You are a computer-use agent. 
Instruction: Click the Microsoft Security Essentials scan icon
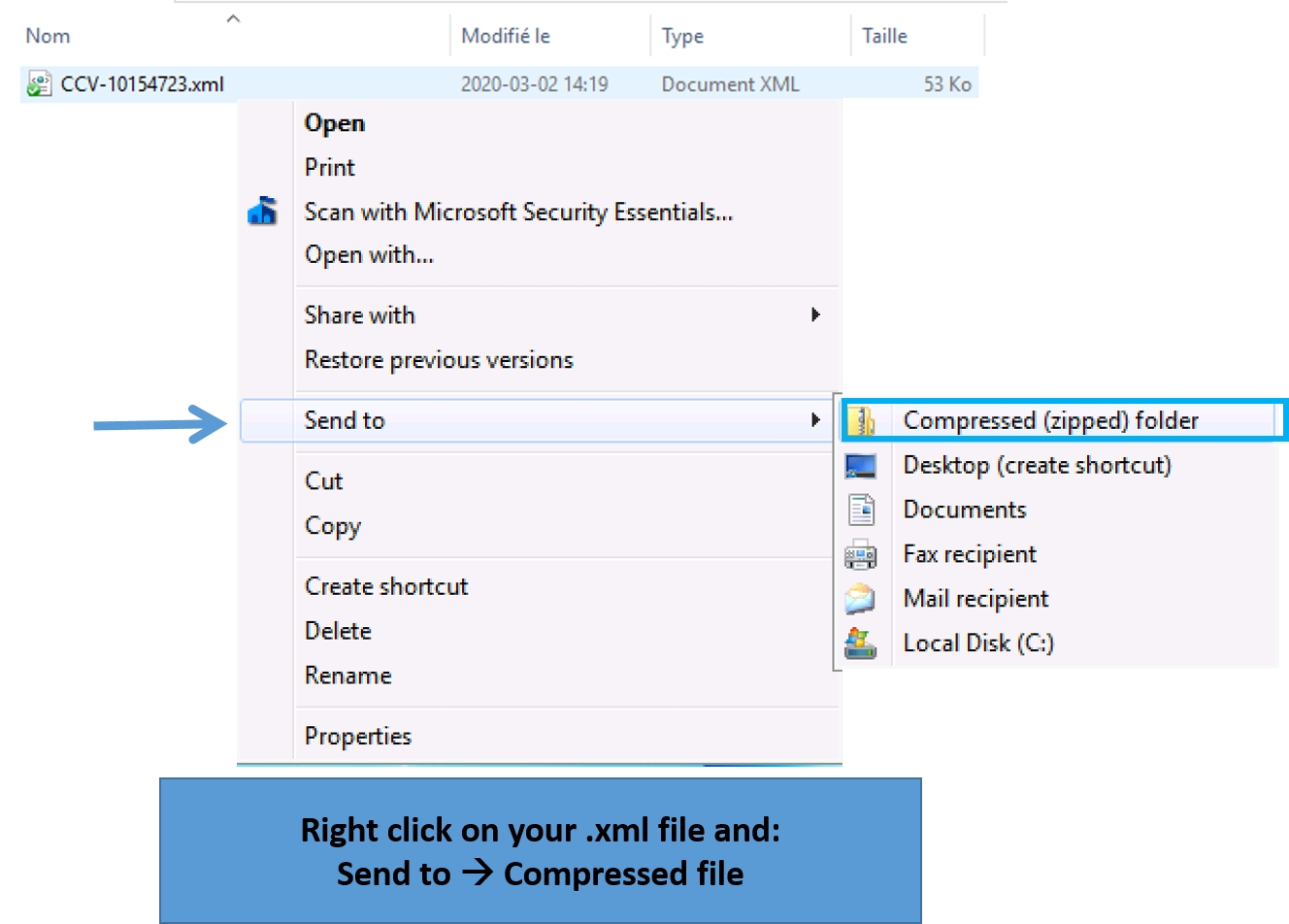[x=263, y=212]
